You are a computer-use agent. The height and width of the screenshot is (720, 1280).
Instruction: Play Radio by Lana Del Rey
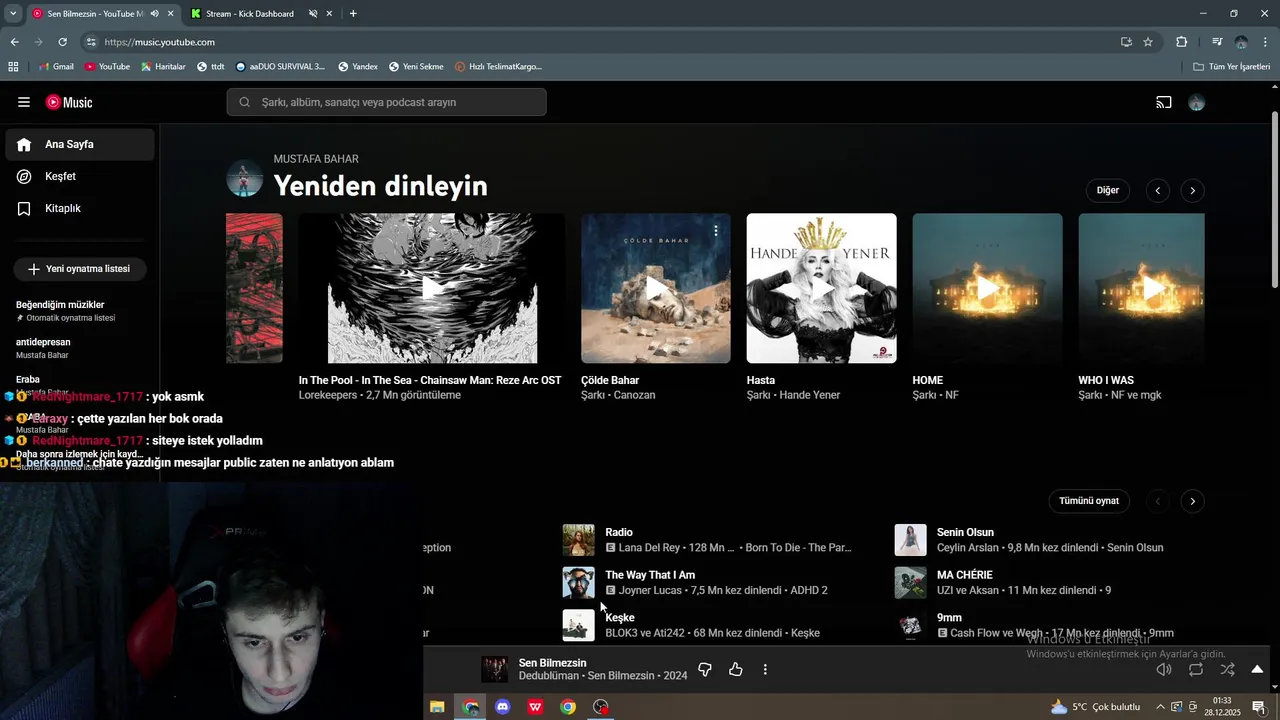click(578, 540)
